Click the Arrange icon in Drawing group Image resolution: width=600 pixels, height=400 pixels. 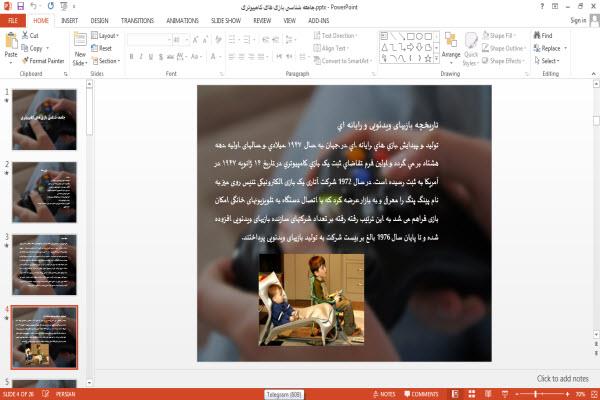coord(451,40)
